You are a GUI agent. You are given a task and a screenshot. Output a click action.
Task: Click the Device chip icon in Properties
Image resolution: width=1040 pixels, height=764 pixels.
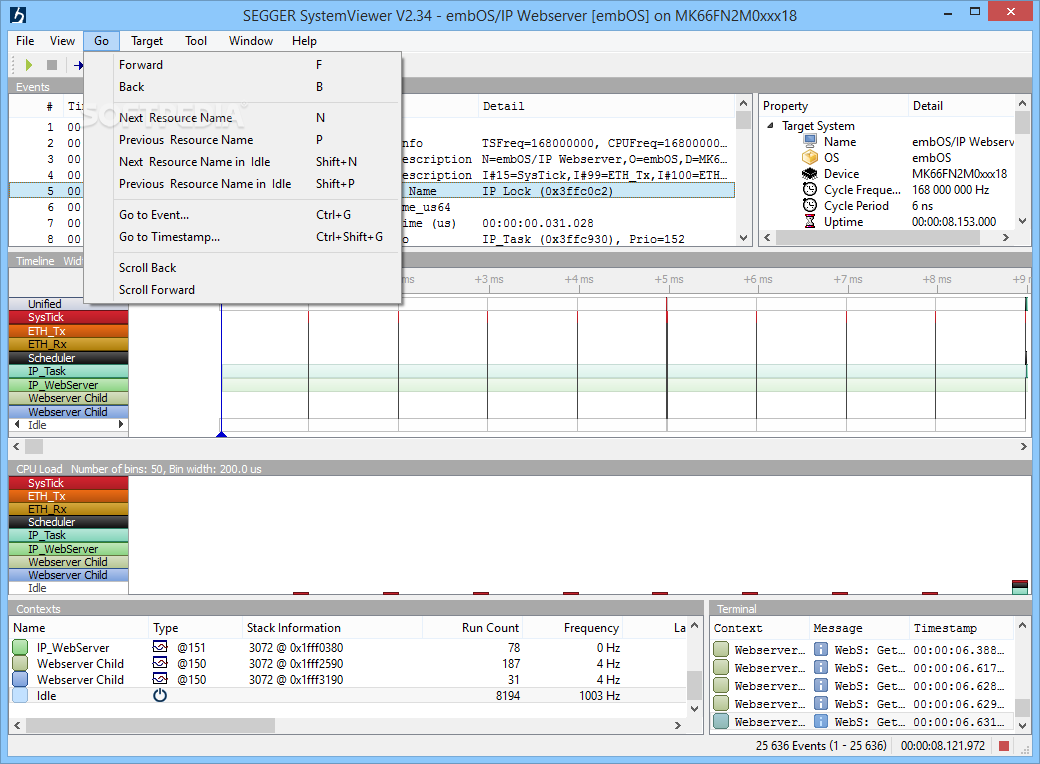810,174
